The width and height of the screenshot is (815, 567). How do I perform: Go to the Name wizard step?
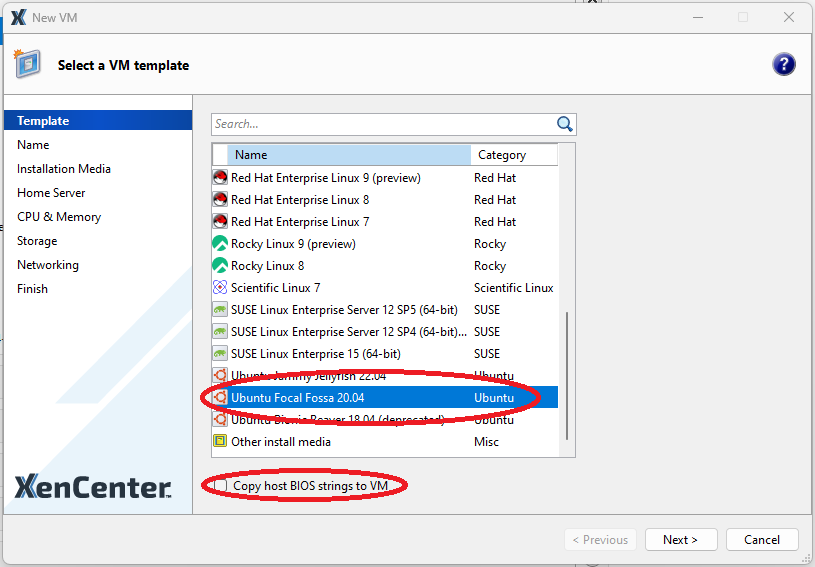click(33, 144)
